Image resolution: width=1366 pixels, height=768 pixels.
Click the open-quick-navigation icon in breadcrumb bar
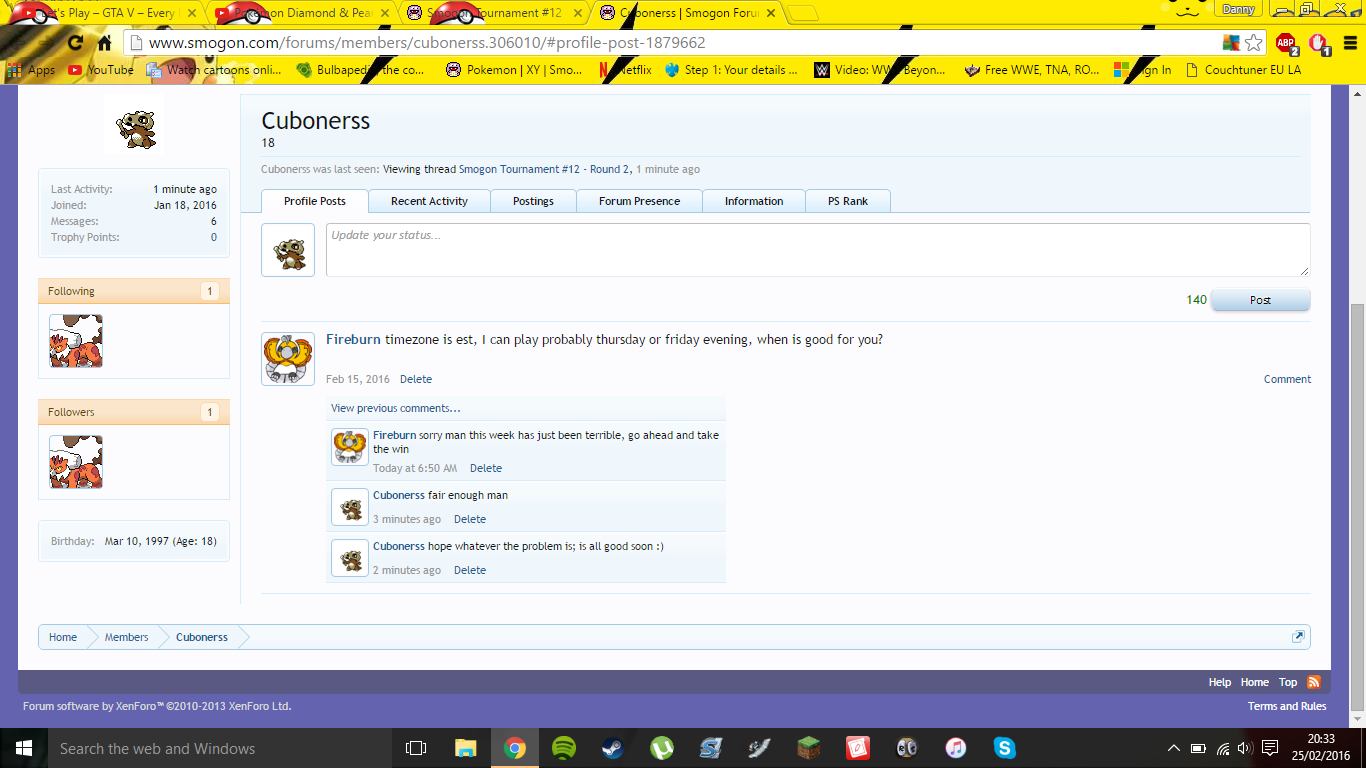click(x=1297, y=637)
